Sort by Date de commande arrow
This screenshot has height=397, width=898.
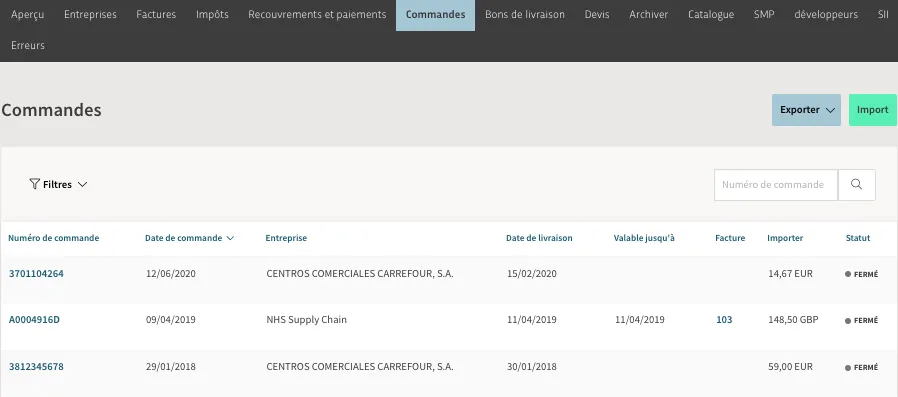[230, 238]
